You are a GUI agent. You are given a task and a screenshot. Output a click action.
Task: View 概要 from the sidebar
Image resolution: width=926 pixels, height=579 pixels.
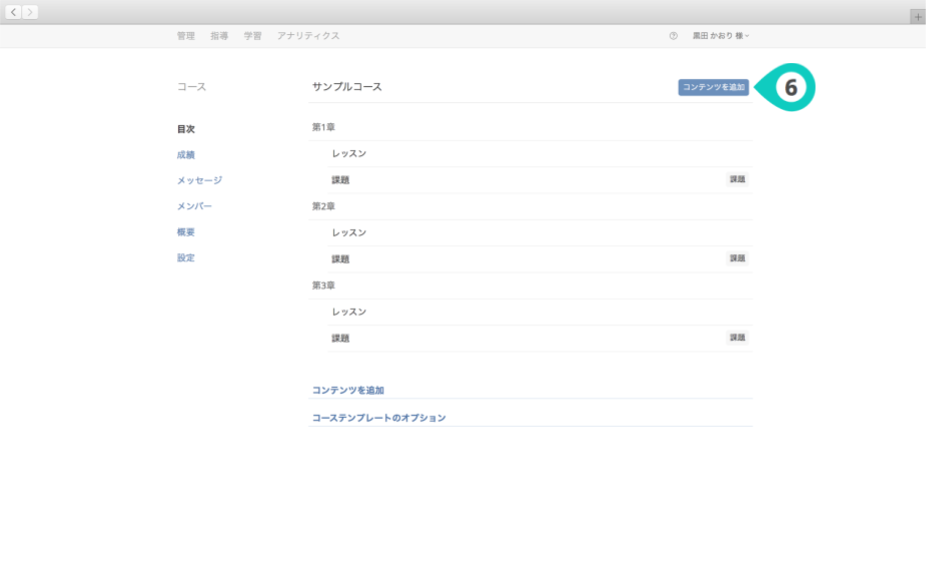(186, 232)
